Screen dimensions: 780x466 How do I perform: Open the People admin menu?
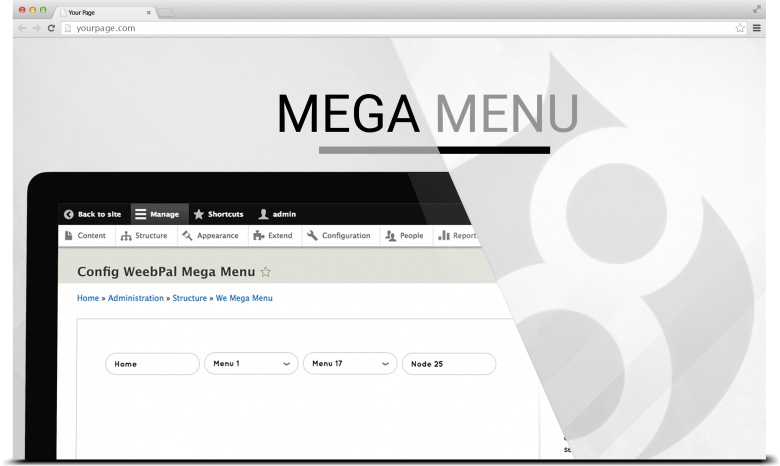pos(405,236)
